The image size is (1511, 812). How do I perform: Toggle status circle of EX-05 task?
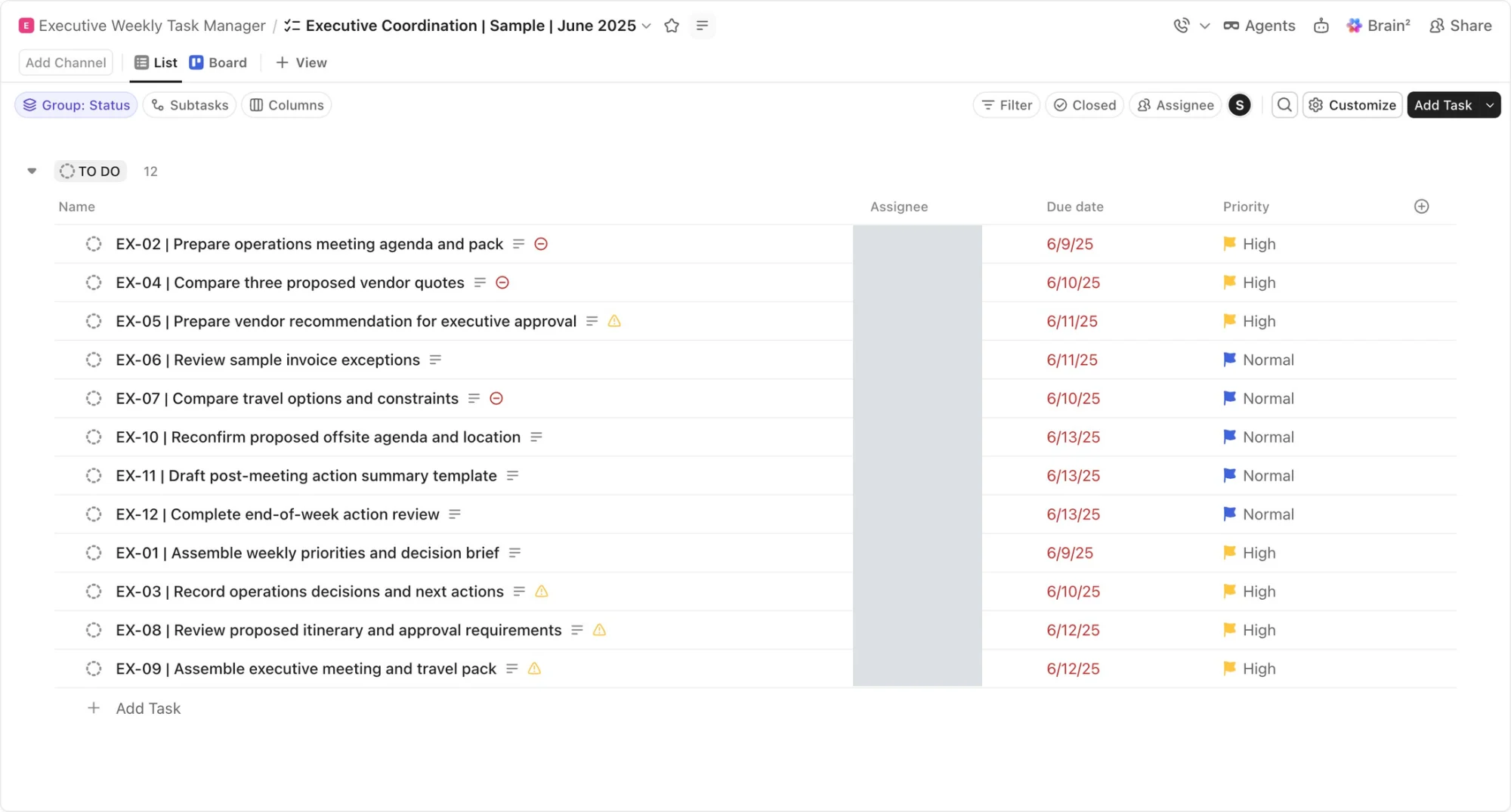(x=94, y=321)
